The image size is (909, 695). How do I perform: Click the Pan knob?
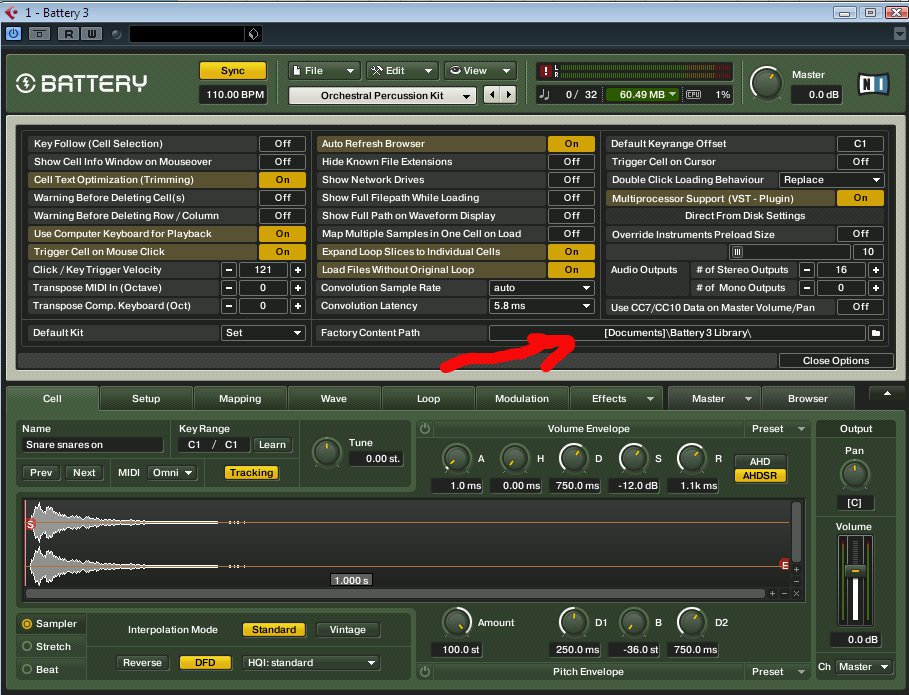(855, 474)
